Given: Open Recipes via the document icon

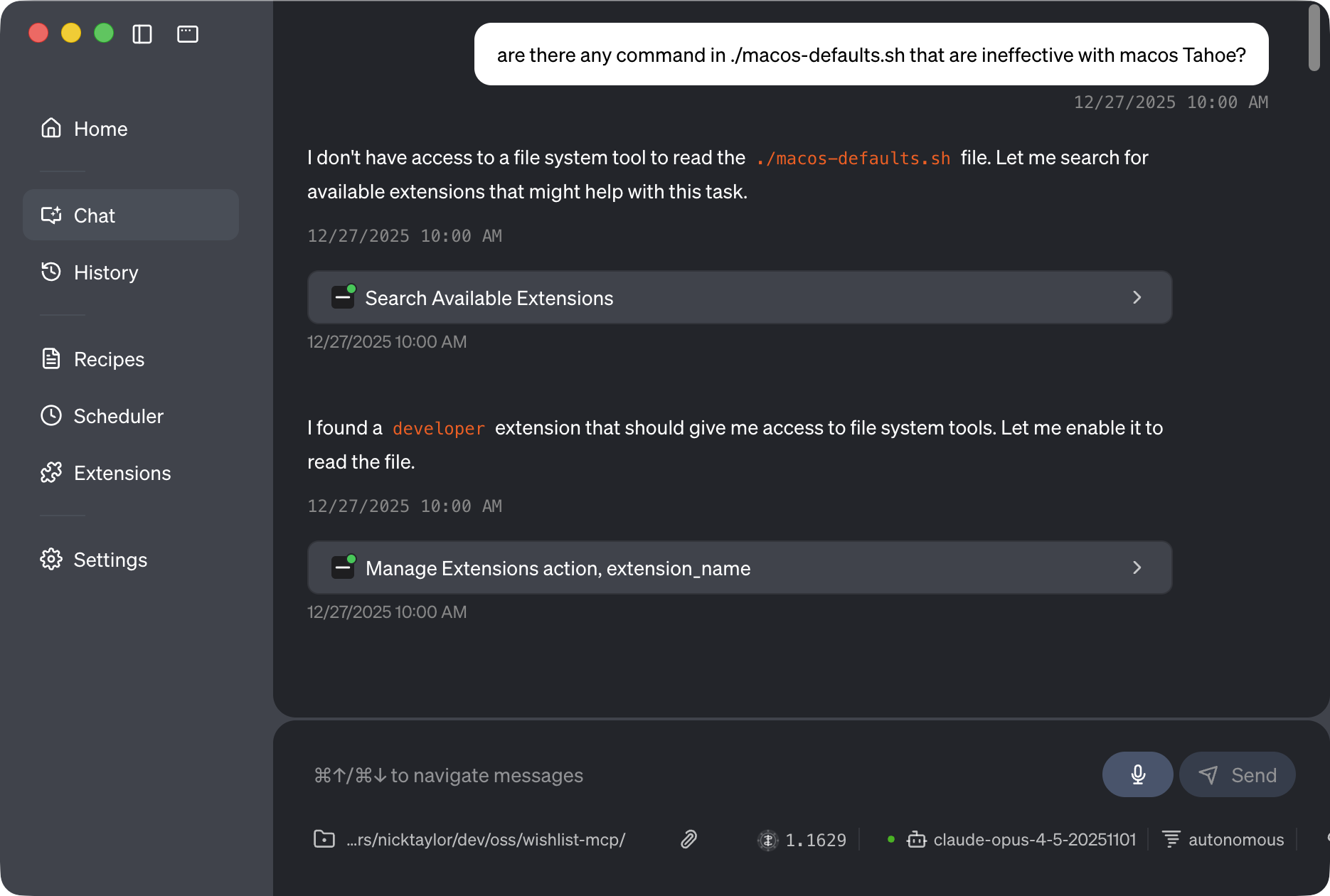Looking at the screenshot, I should (51, 359).
